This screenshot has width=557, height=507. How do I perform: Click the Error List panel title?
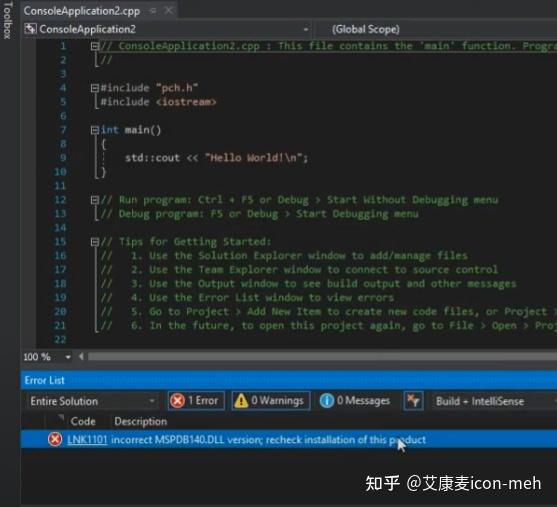coord(44,381)
